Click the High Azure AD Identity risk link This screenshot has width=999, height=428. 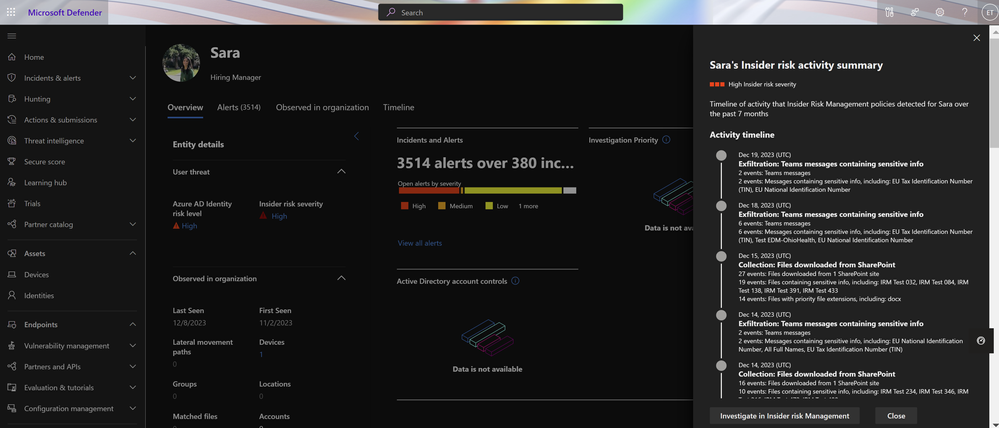(189, 226)
